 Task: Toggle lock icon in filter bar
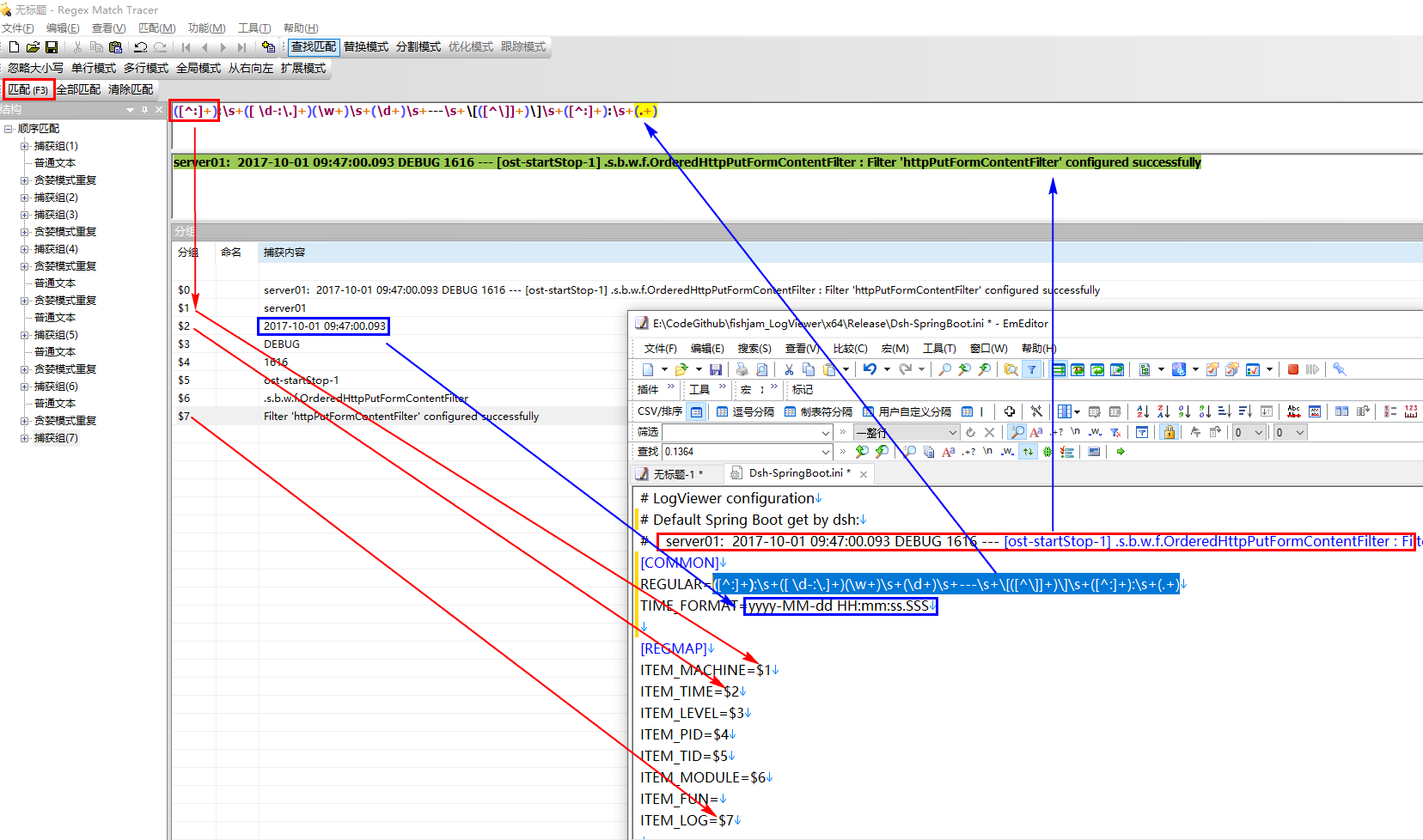coord(1169,432)
